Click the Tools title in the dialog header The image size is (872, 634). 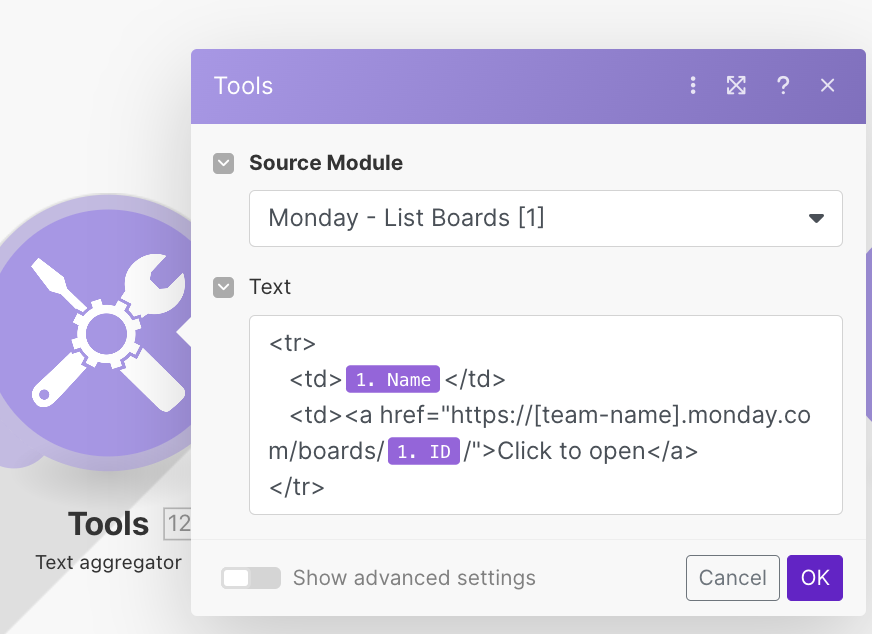243,86
